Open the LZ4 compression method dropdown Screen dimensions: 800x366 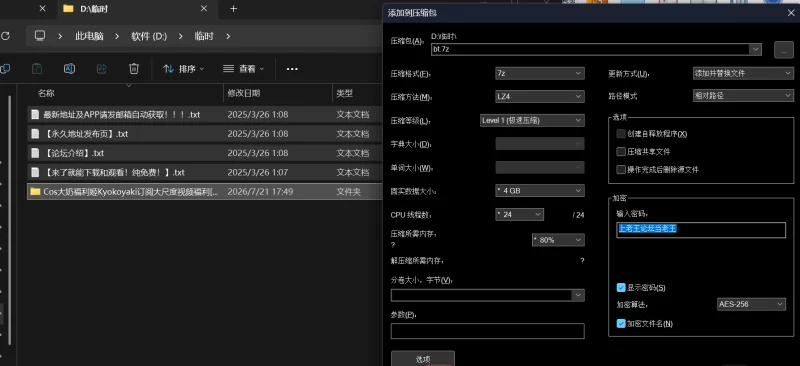click(540, 96)
